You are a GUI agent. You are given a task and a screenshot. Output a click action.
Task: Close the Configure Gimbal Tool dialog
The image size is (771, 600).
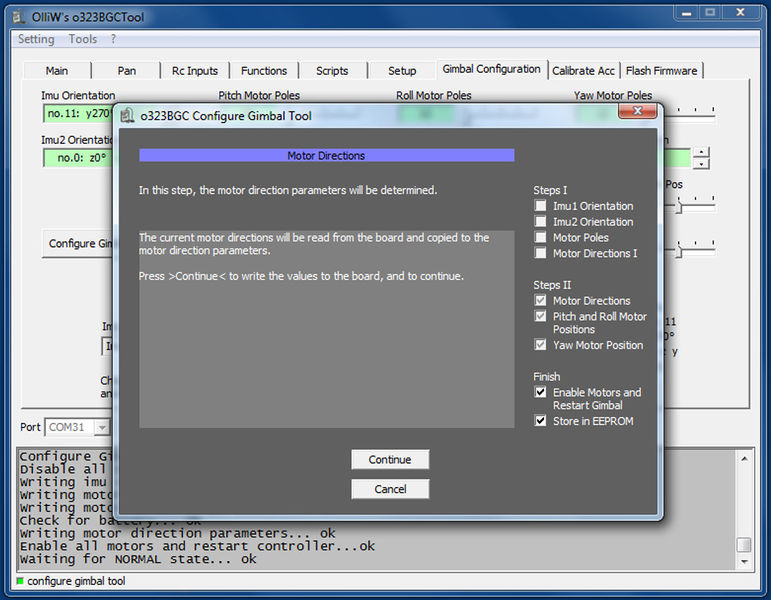637,112
